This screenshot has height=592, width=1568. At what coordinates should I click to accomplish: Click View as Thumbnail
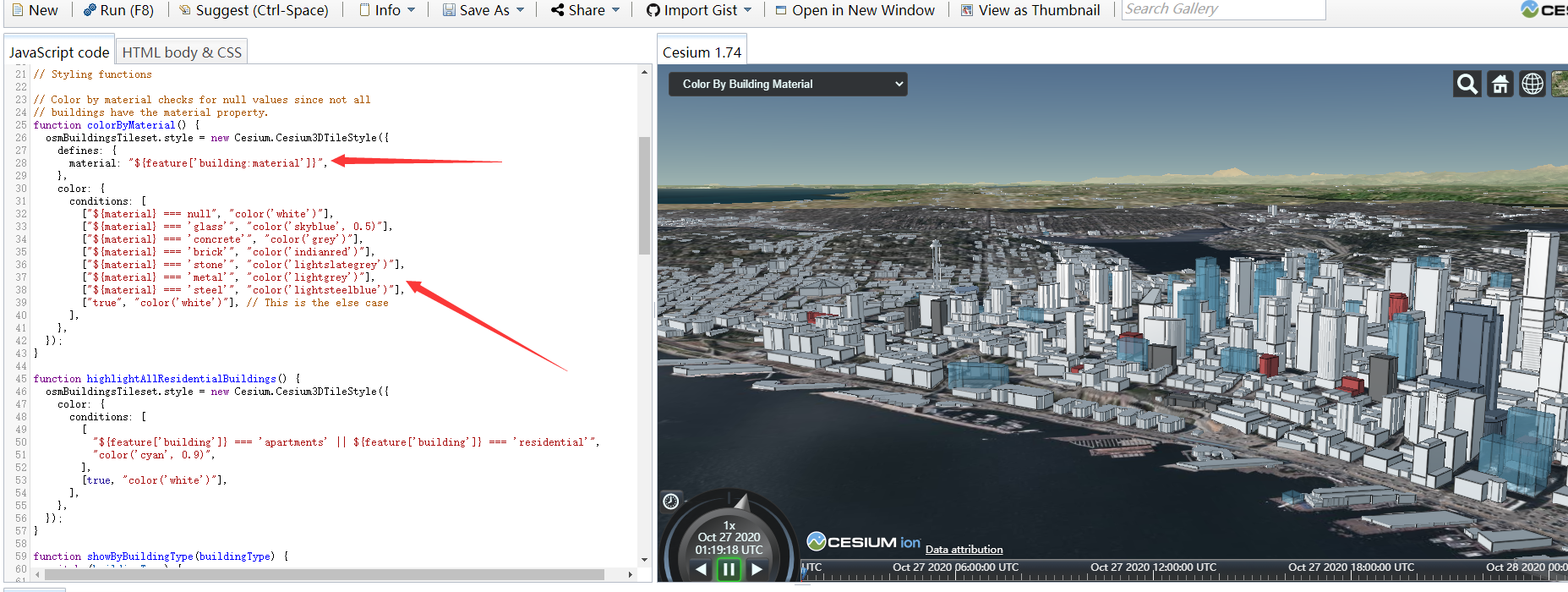click(x=1030, y=10)
